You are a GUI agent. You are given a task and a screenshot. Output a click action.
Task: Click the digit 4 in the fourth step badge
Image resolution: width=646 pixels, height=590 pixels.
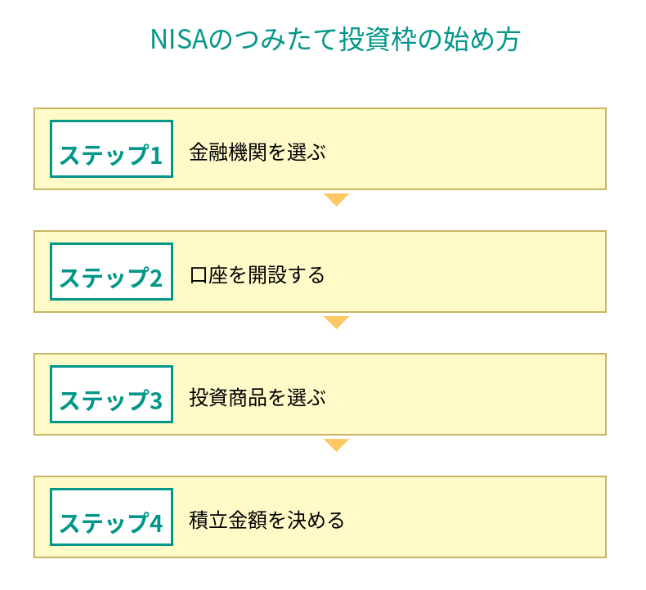[x=156, y=524]
